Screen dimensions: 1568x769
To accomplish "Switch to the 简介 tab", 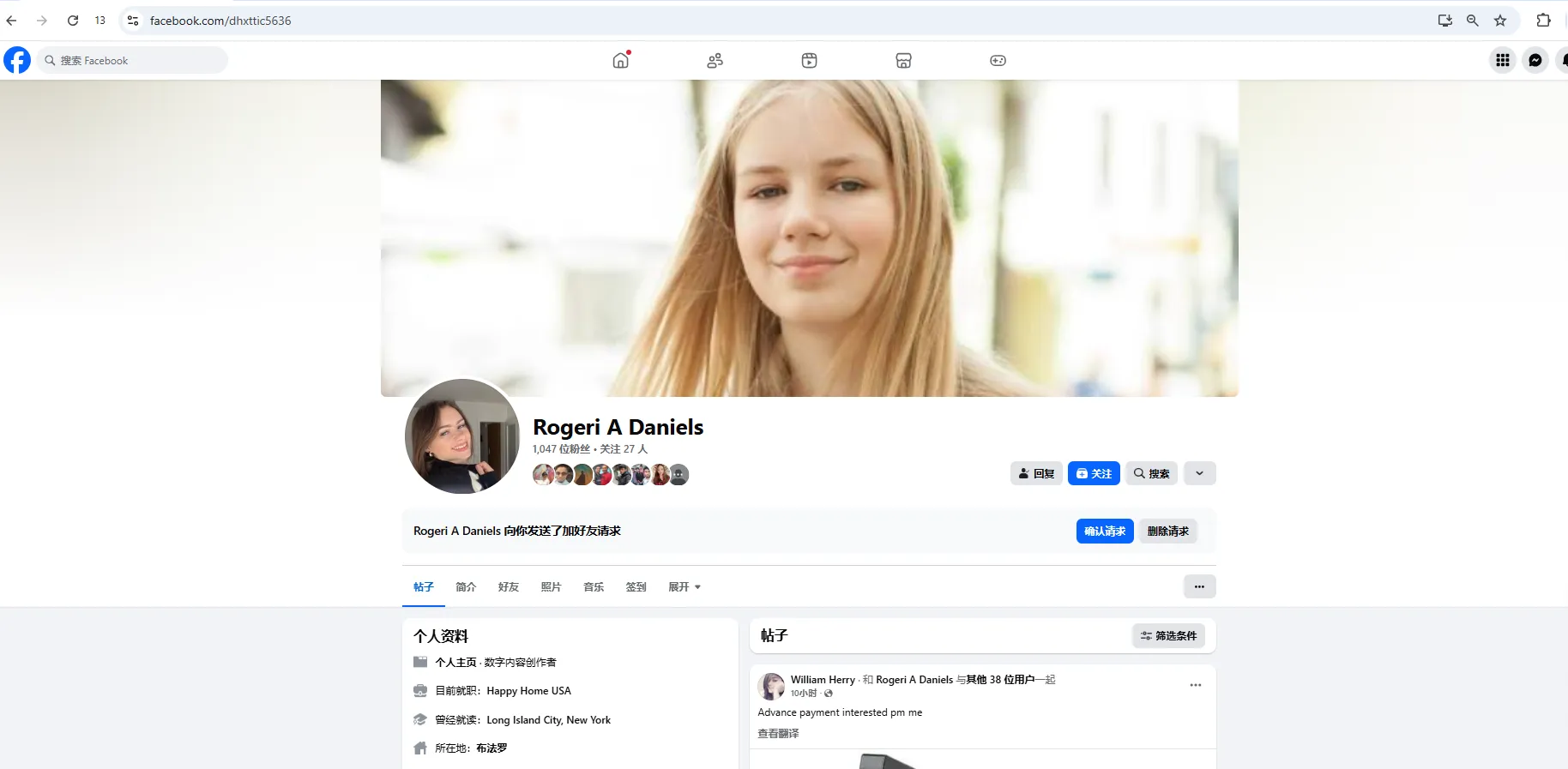I will click(466, 587).
